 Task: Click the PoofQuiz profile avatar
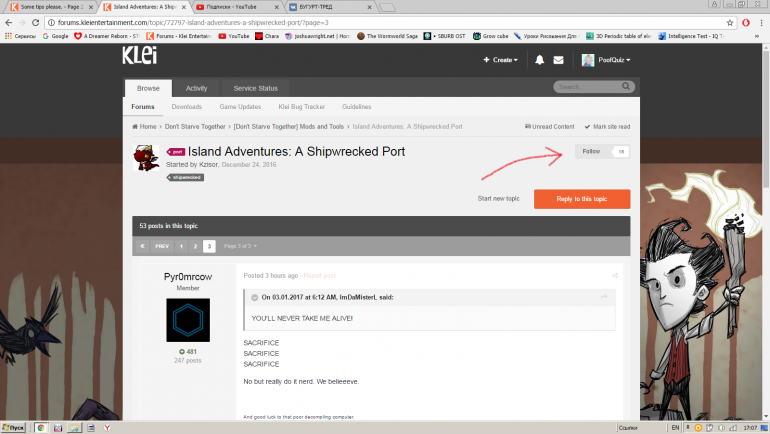588,60
